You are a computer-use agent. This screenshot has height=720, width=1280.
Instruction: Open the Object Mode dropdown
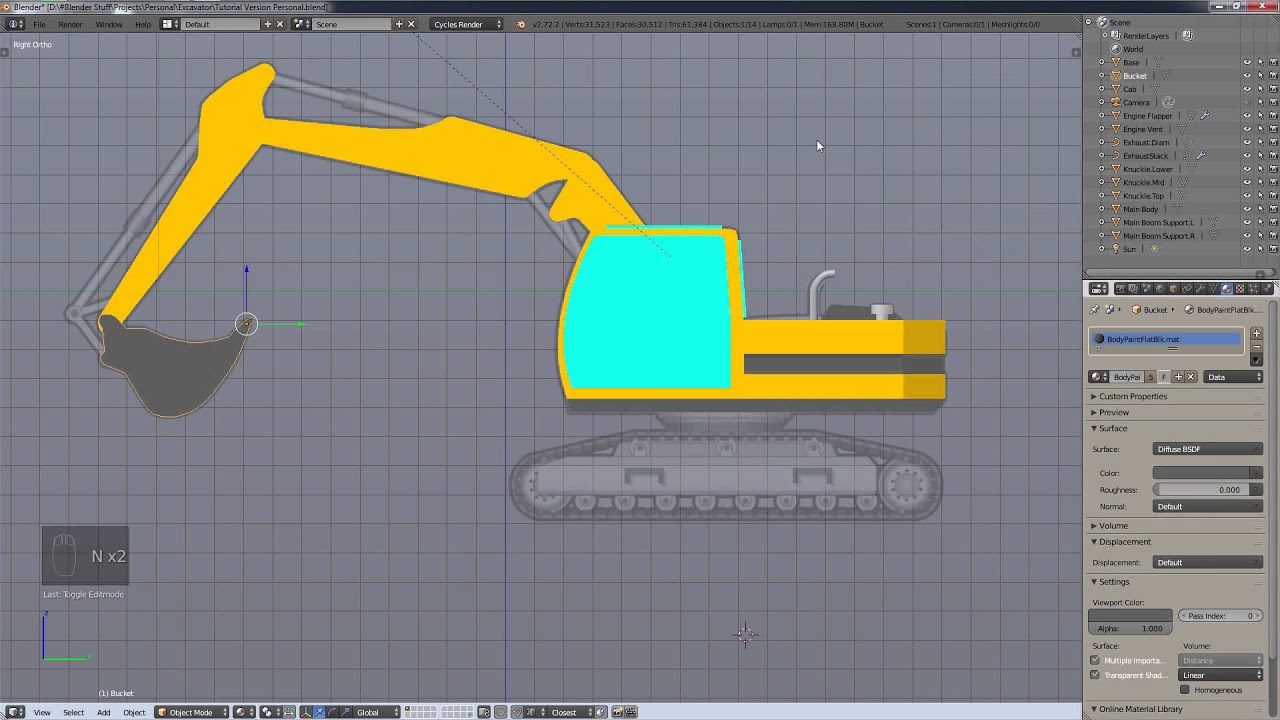pyautogui.click(x=191, y=712)
